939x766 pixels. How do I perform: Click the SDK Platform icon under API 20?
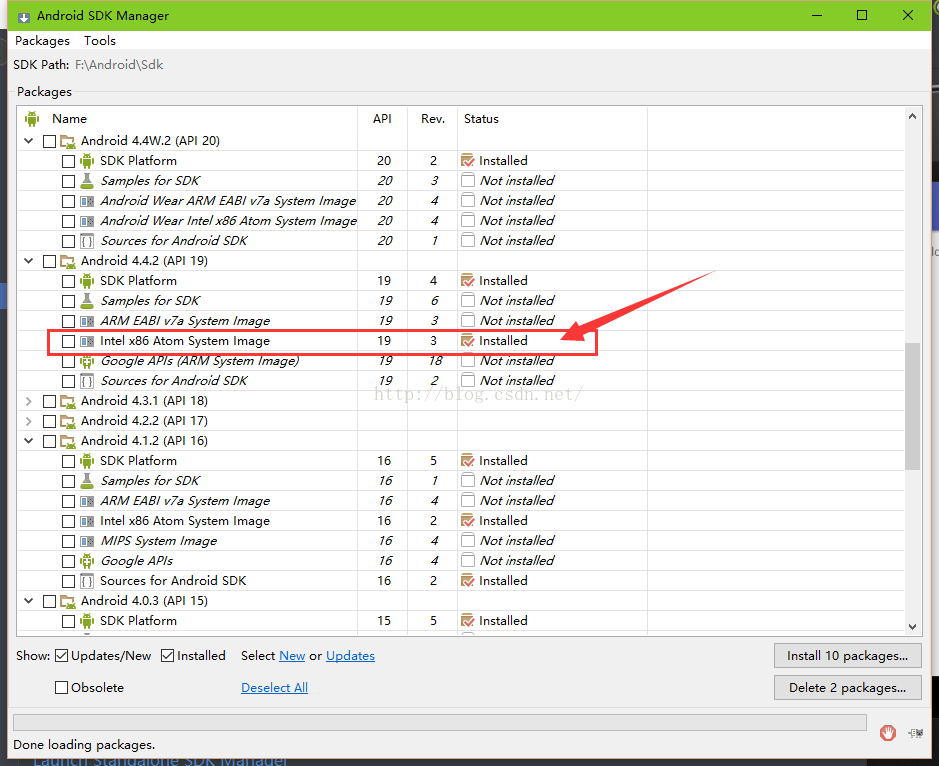pos(87,161)
